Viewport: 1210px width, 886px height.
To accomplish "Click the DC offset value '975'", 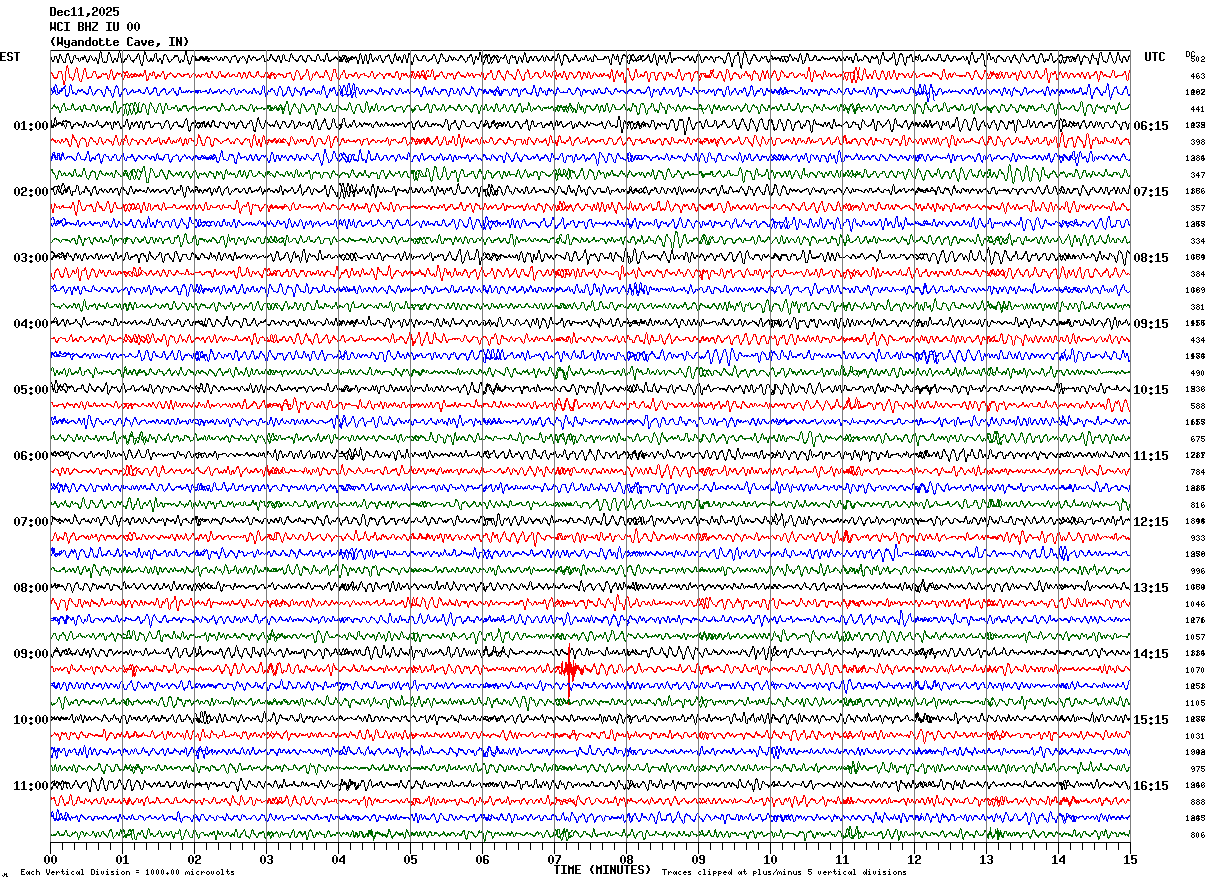I will tap(1197, 769).
